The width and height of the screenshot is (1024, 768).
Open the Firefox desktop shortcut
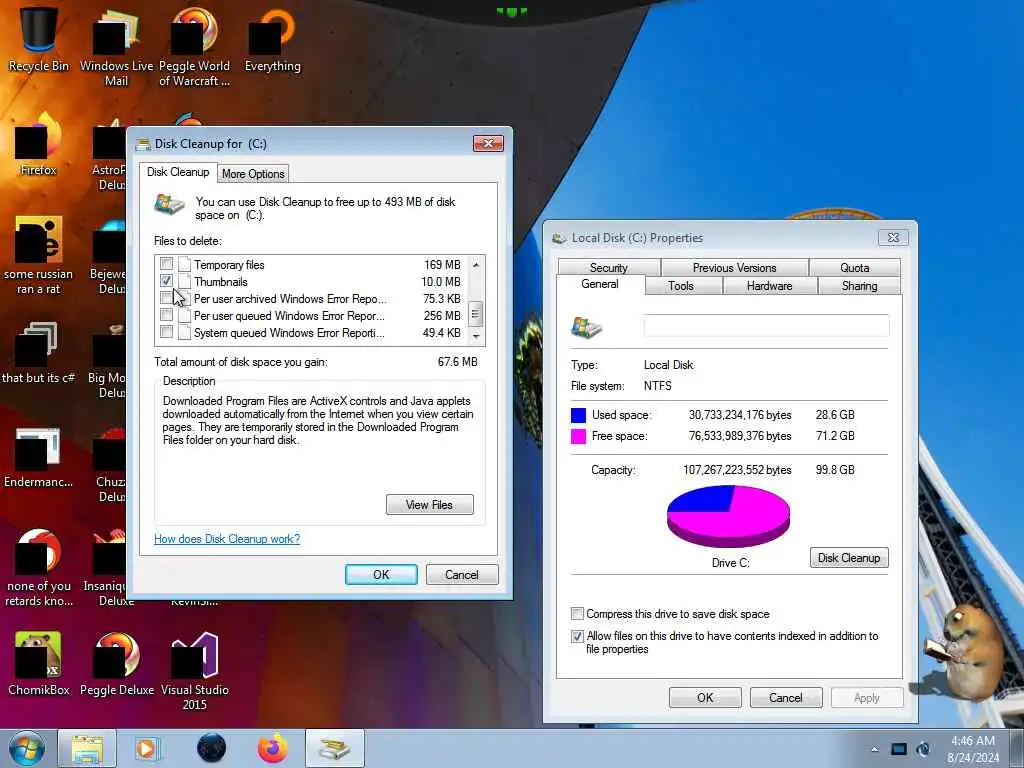coord(38,144)
